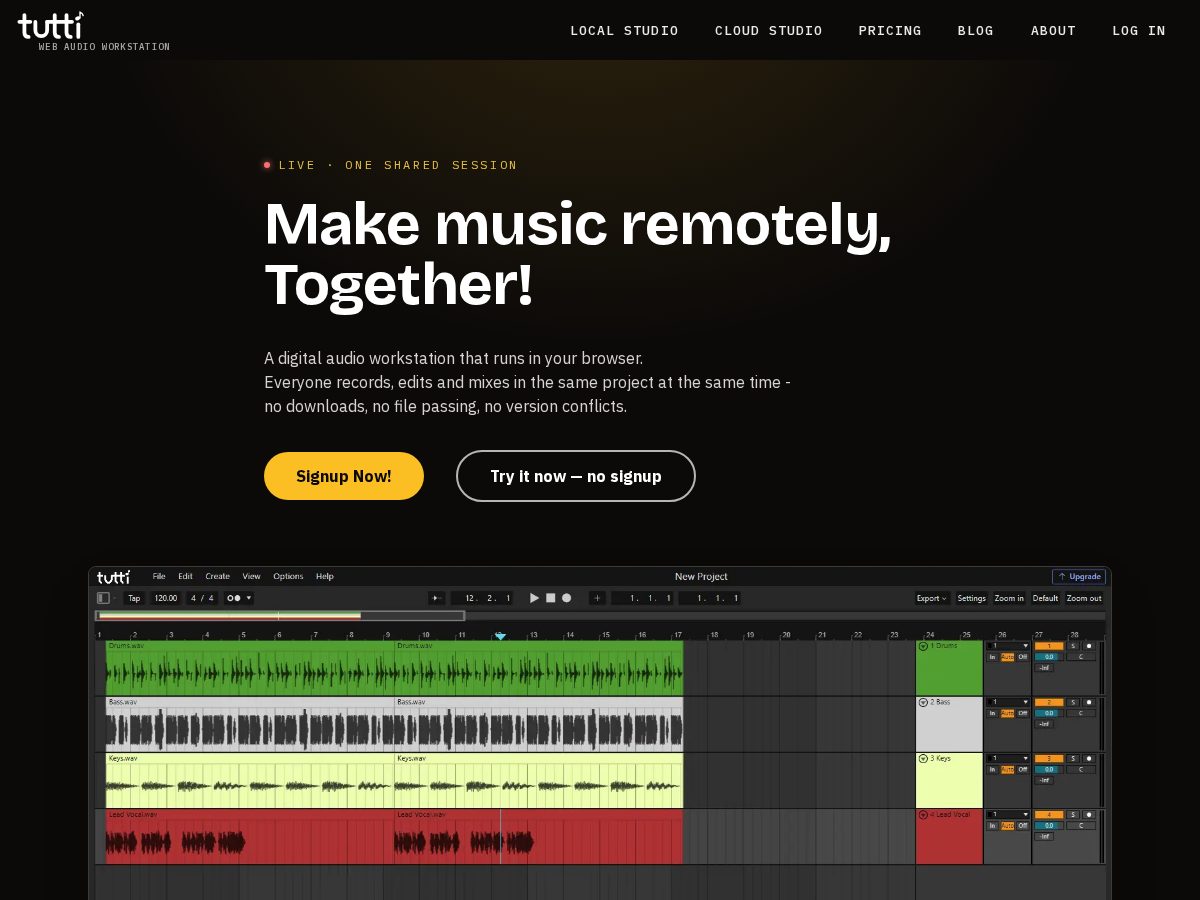Click the Drums track volume slider 0.0
This screenshot has height=900, width=1200.
1049,657
